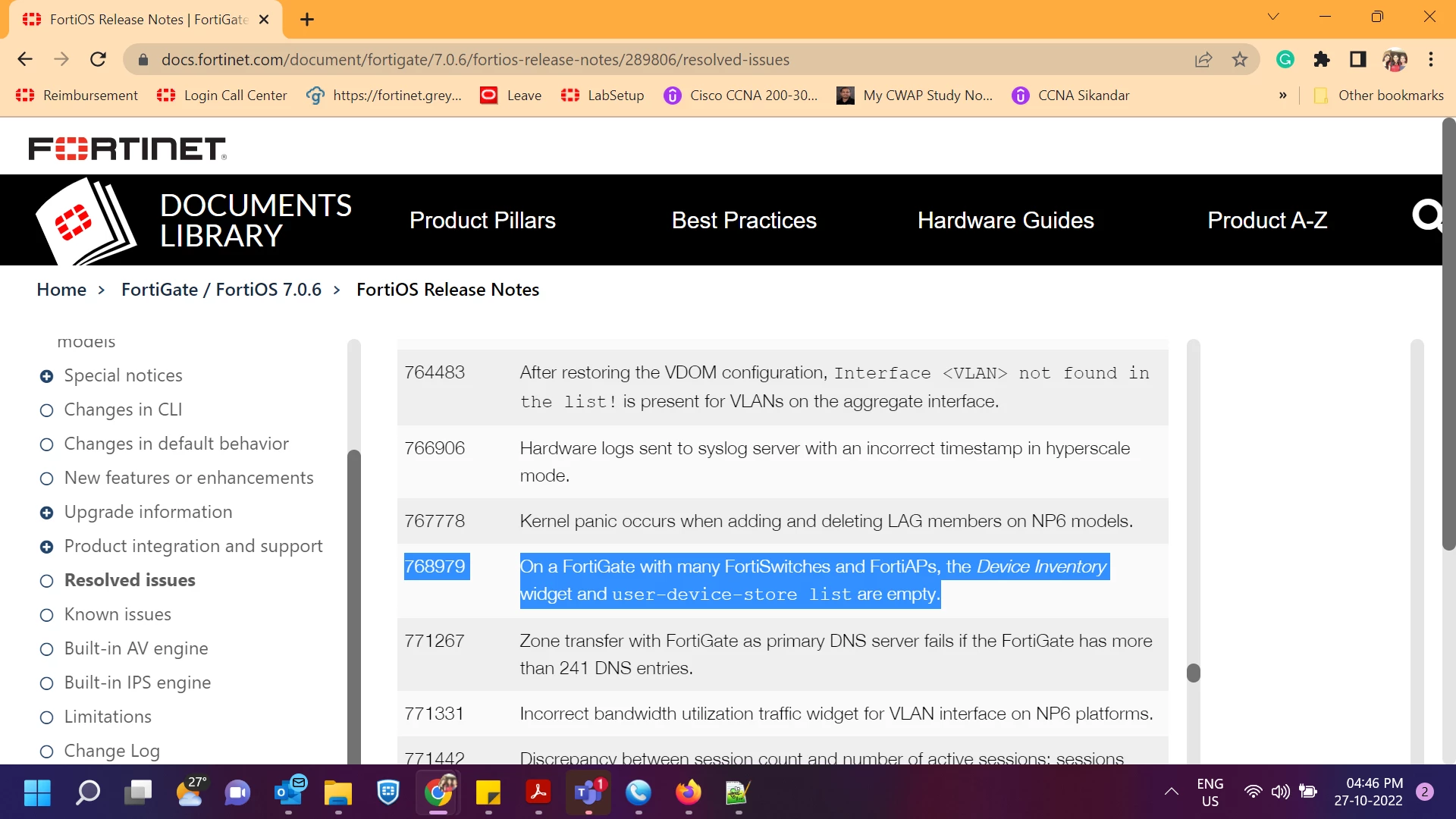Open Hardware Guides menu
This screenshot has width=1456, height=819.
1006,221
